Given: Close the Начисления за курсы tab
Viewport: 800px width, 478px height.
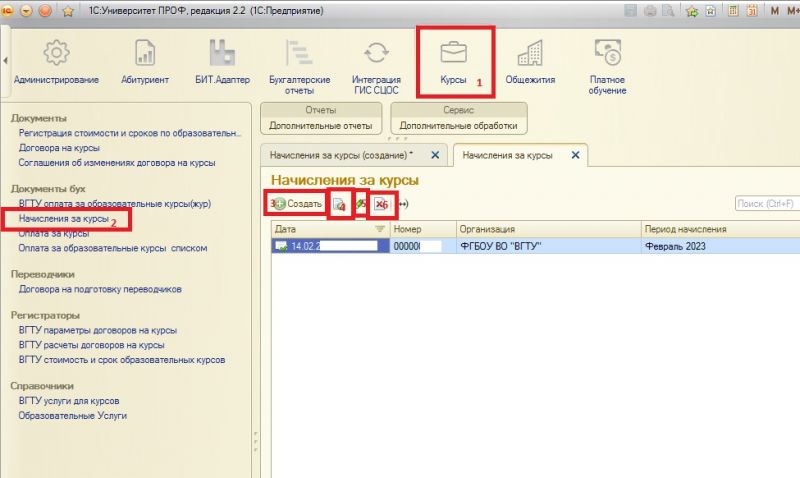Looking at the screenshot, I should point(575,155).
